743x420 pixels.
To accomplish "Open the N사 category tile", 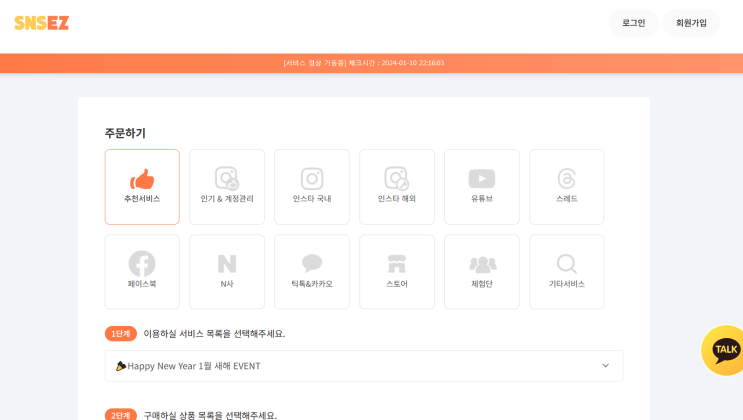I will 227,272.
